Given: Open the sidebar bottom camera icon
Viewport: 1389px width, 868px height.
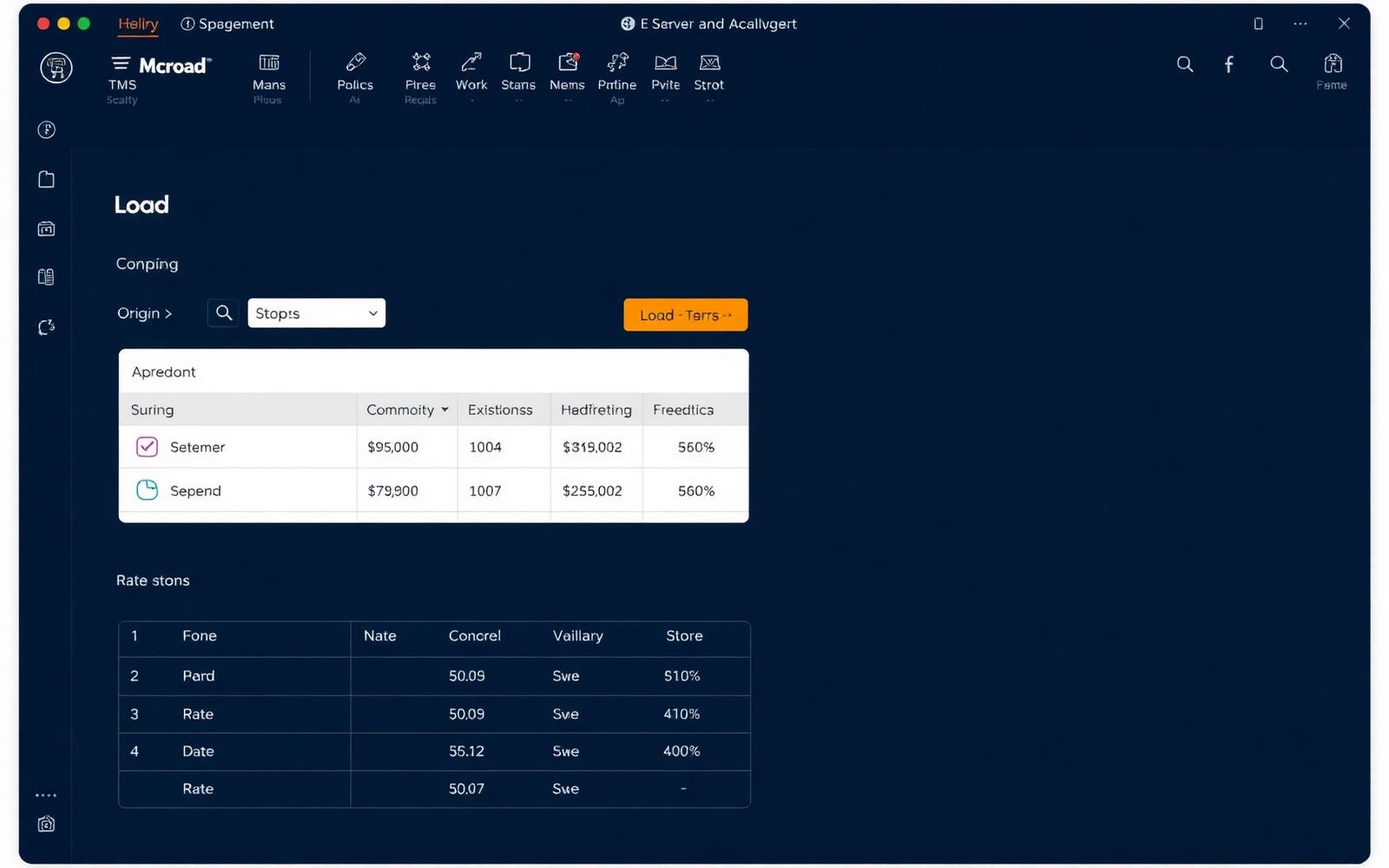Looking at the screenshot, I should coord(47,824).
